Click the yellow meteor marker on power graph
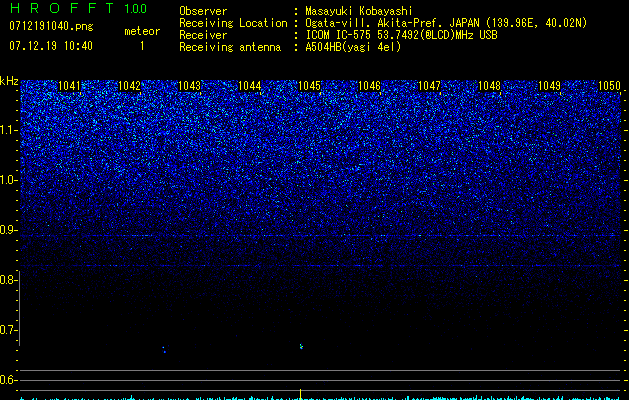The height and width of the screenshot is (400, 629). (x=300, y=394)
